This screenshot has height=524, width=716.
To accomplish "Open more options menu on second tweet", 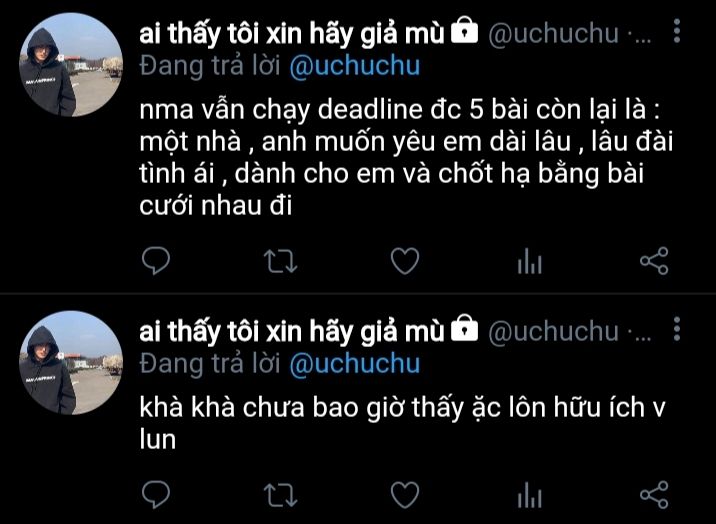I will 677,329.
